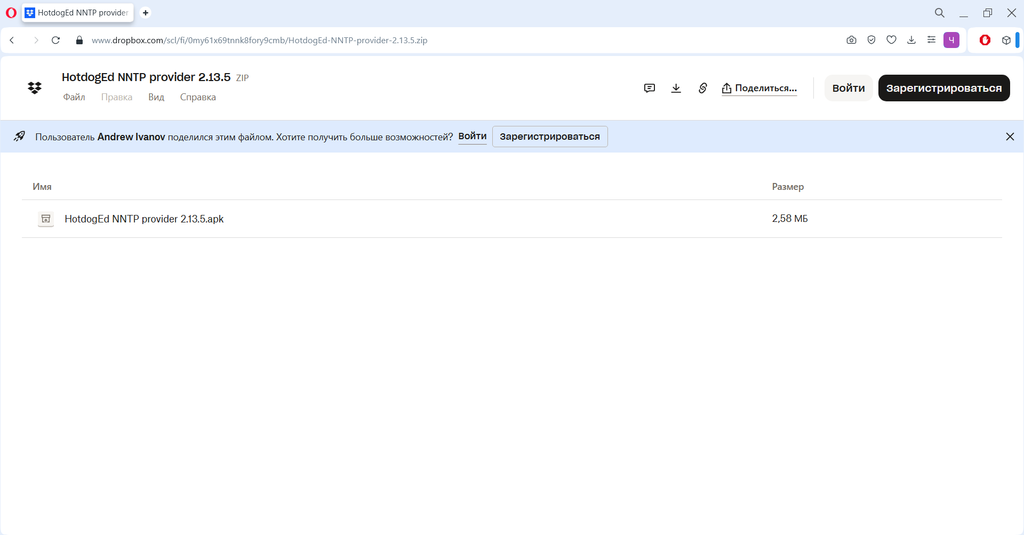Click Войти link in the blue banner

(x=472, y=137)
